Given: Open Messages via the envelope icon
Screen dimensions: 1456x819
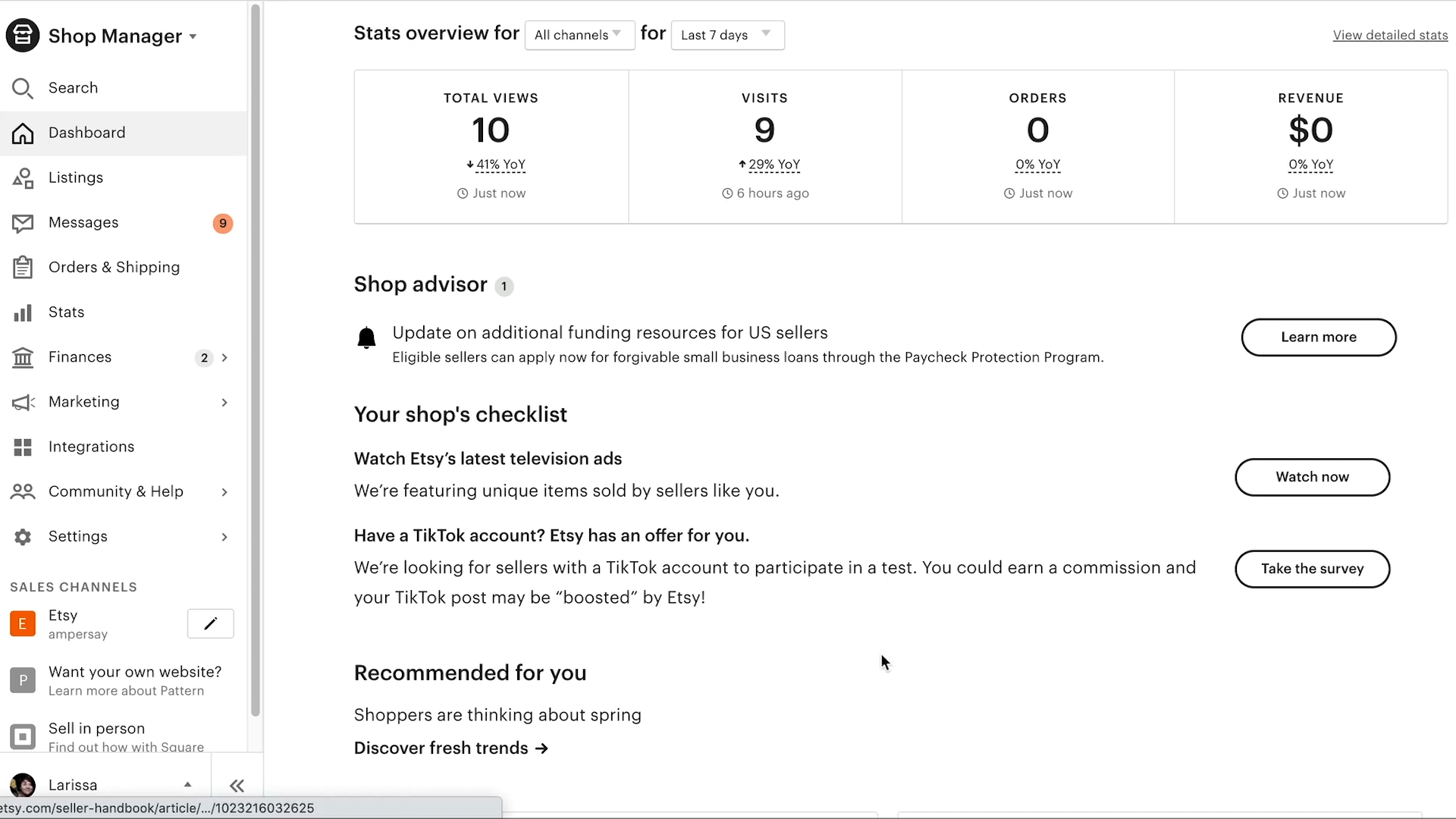Looking at the screenshot, I should coord(23,223).
